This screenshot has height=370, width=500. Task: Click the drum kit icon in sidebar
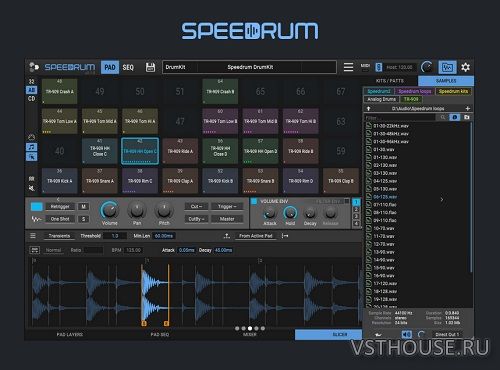[32, 178]
